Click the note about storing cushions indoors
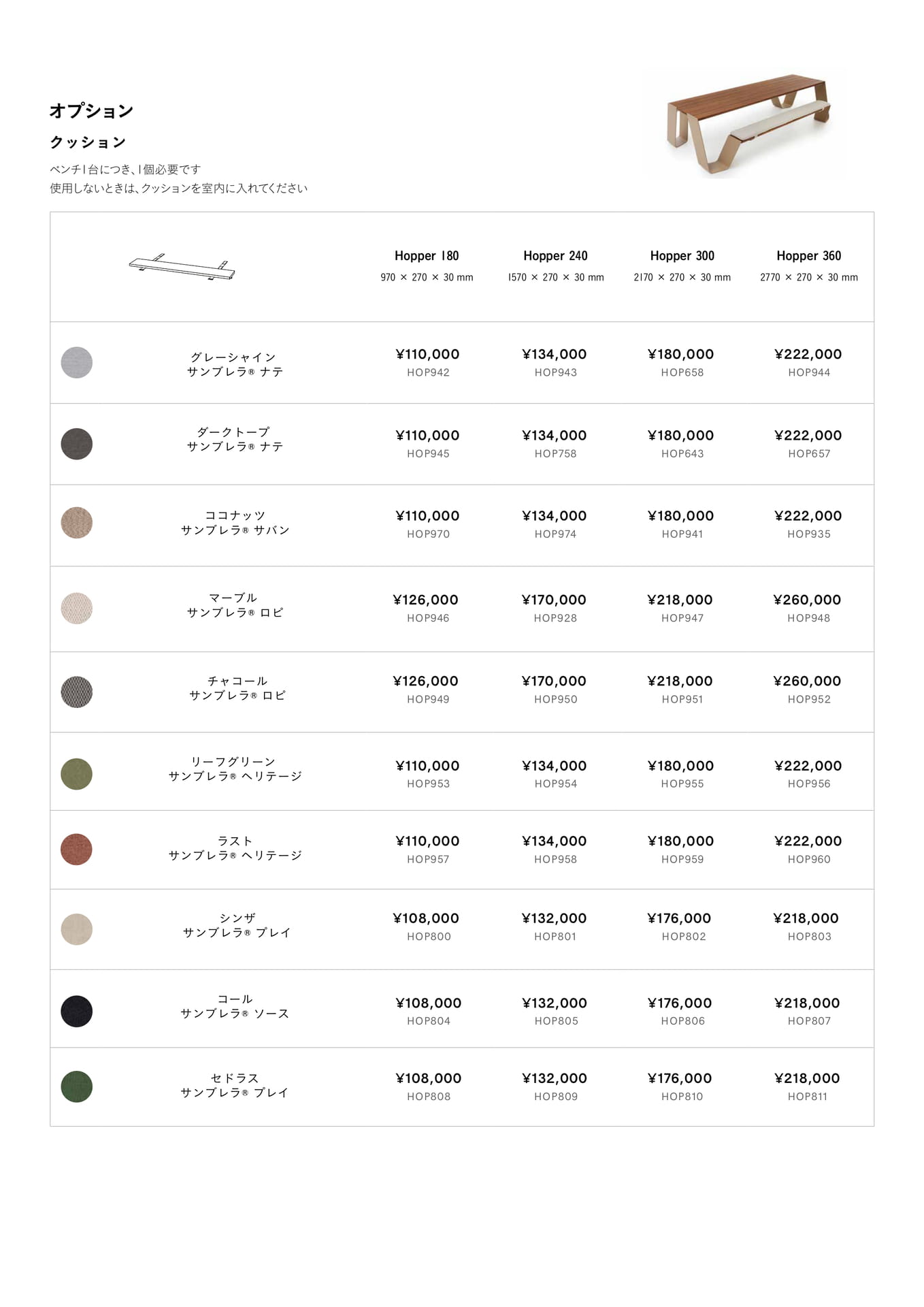 (178, 188)
